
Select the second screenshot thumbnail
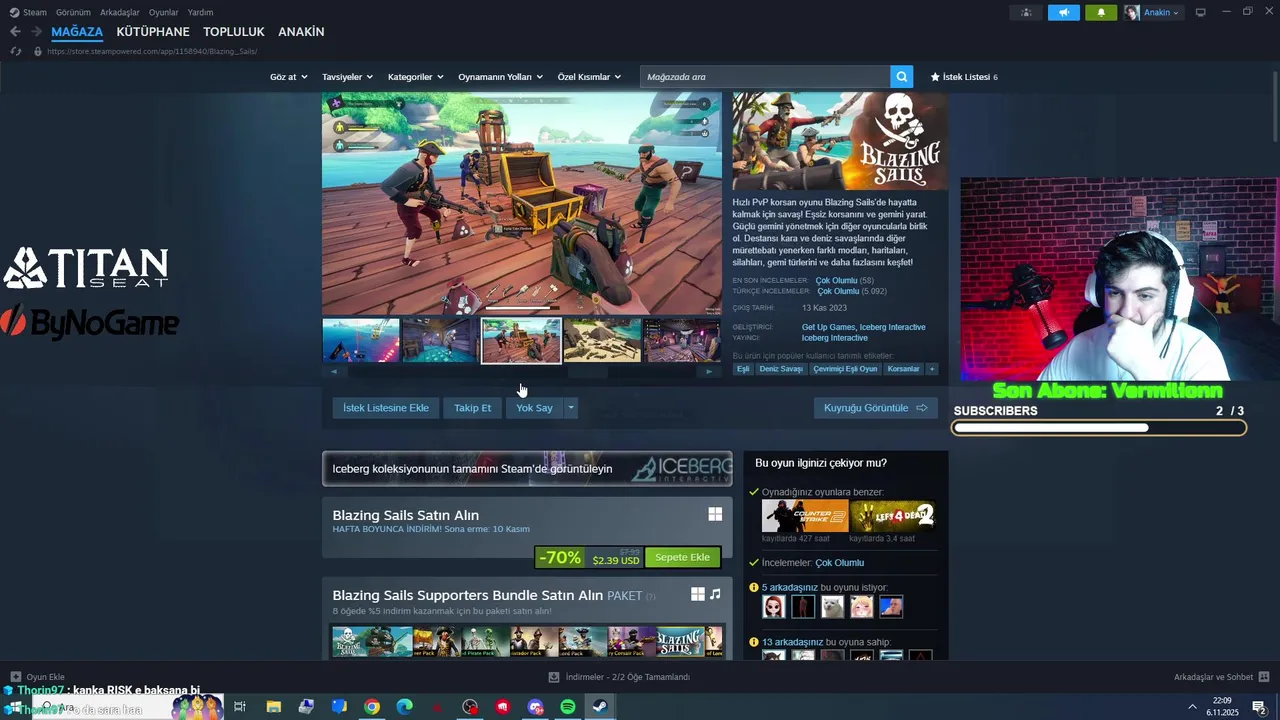coord(440,340)
